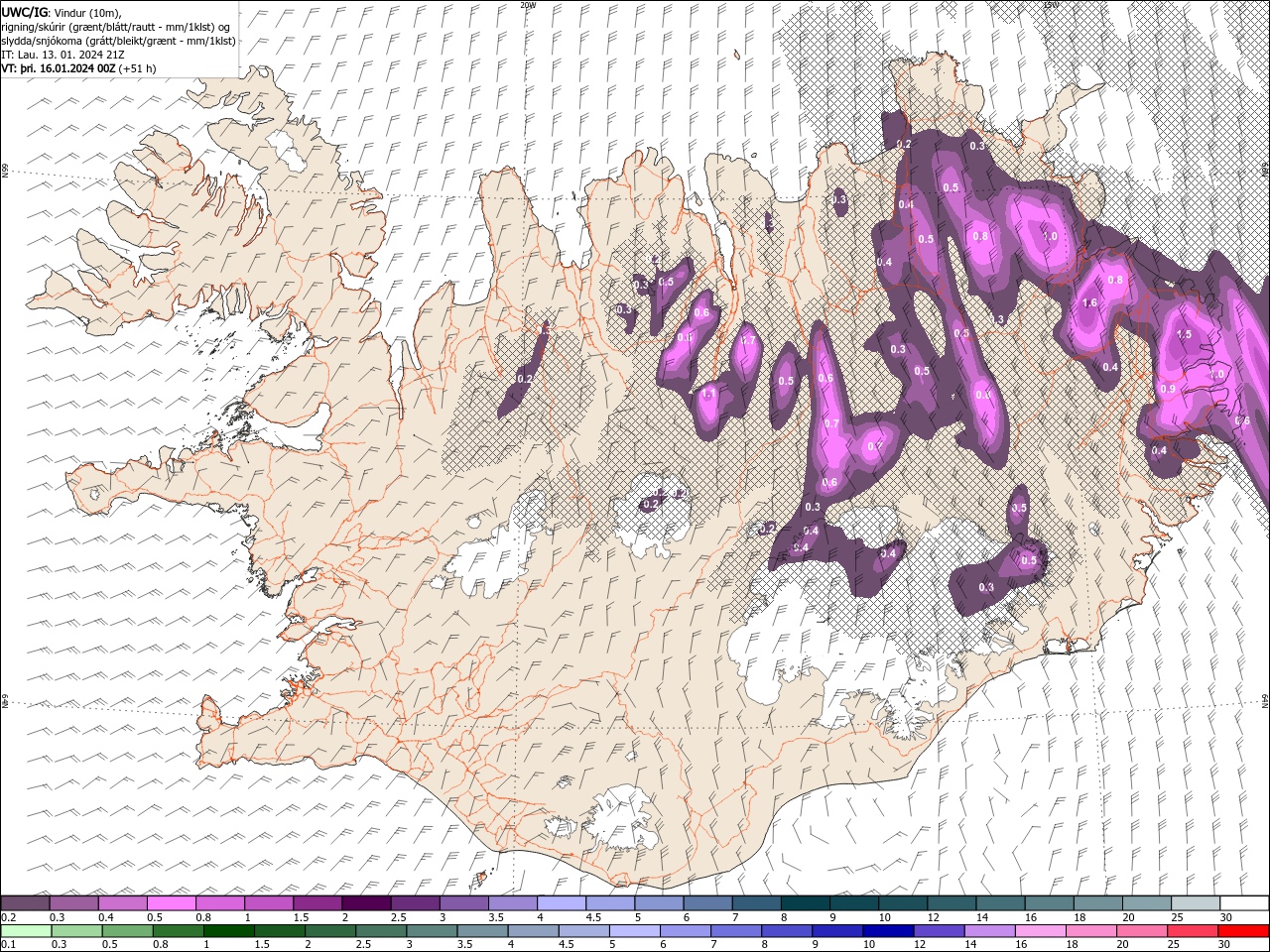The image size is (1270, 952).
Task: Select the 0.3 light green swatch in rain legend
Action: [77, 931]
